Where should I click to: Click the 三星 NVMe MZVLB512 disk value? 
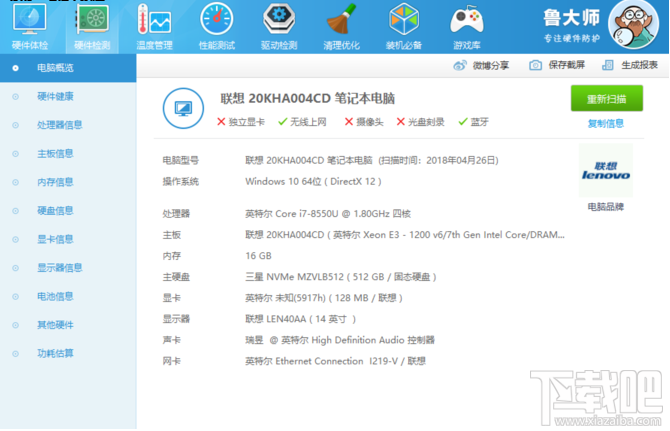(x=341, y=277)
